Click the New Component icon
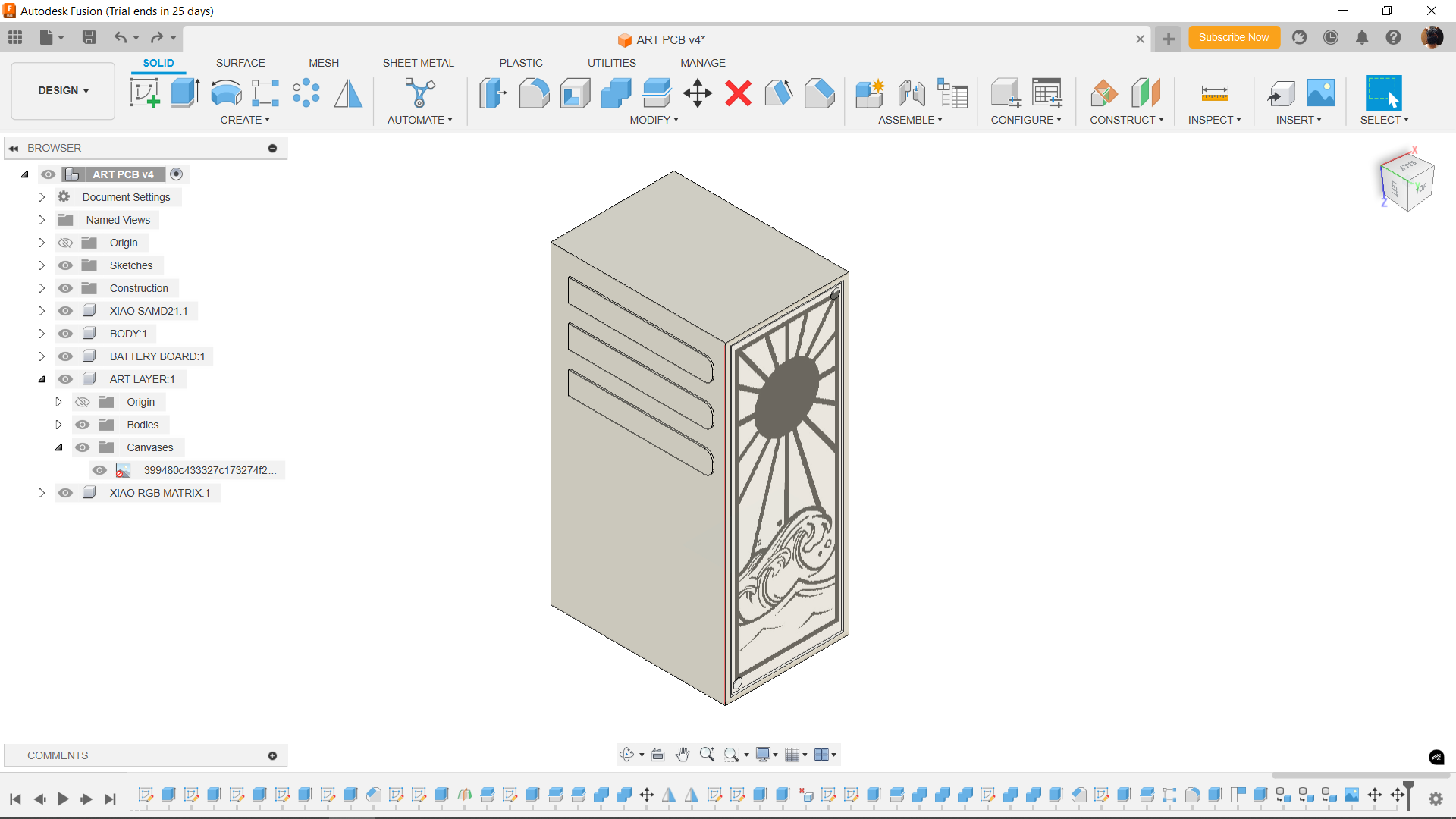 pos(870,93)
